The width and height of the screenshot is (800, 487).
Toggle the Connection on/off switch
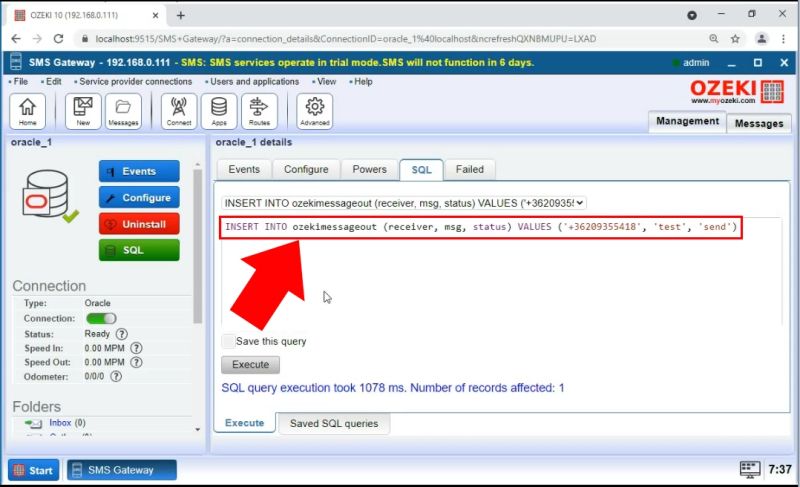101,318
